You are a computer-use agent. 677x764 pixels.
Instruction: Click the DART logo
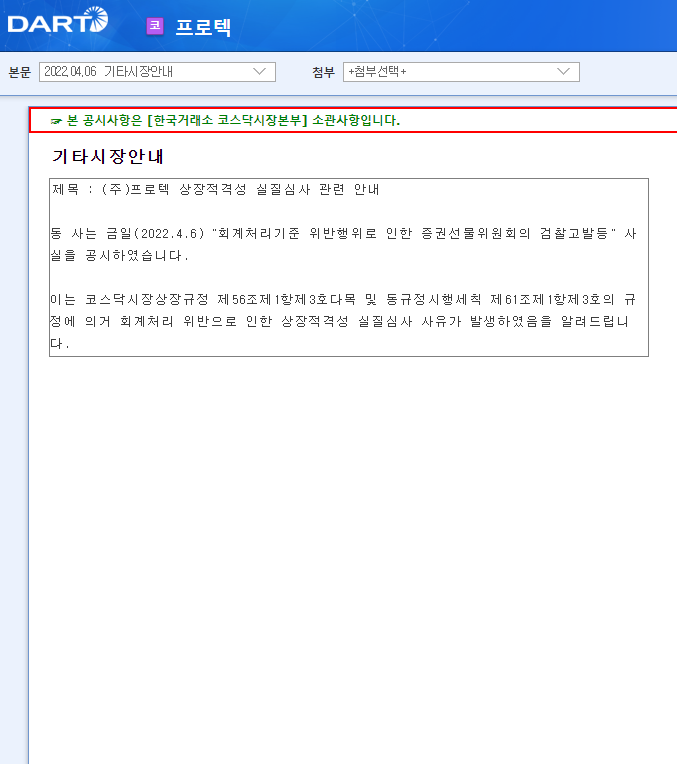coord(58,20)
